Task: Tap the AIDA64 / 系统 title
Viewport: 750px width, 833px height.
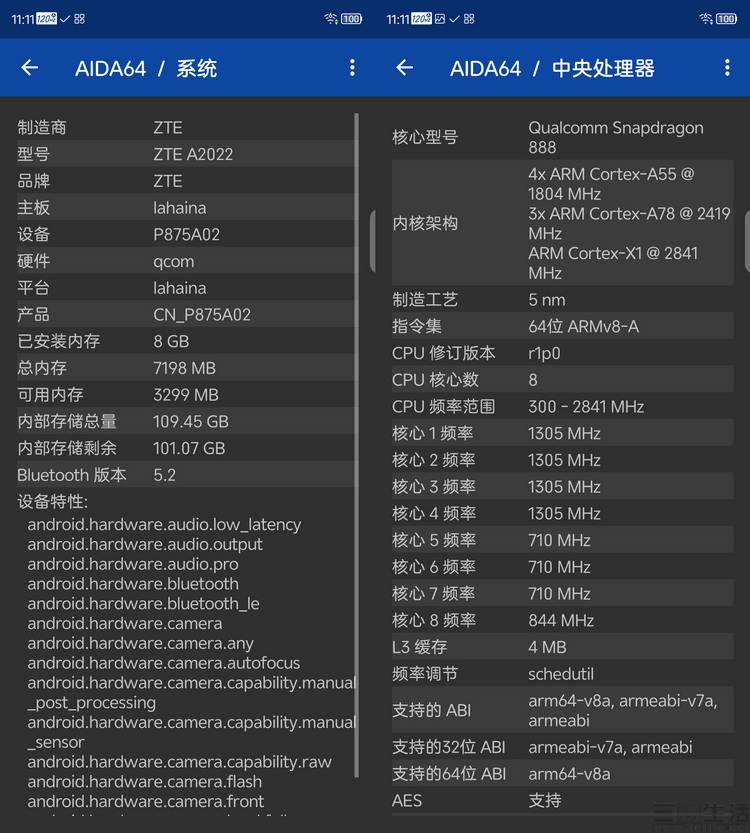Action: (x=146, y=69)
